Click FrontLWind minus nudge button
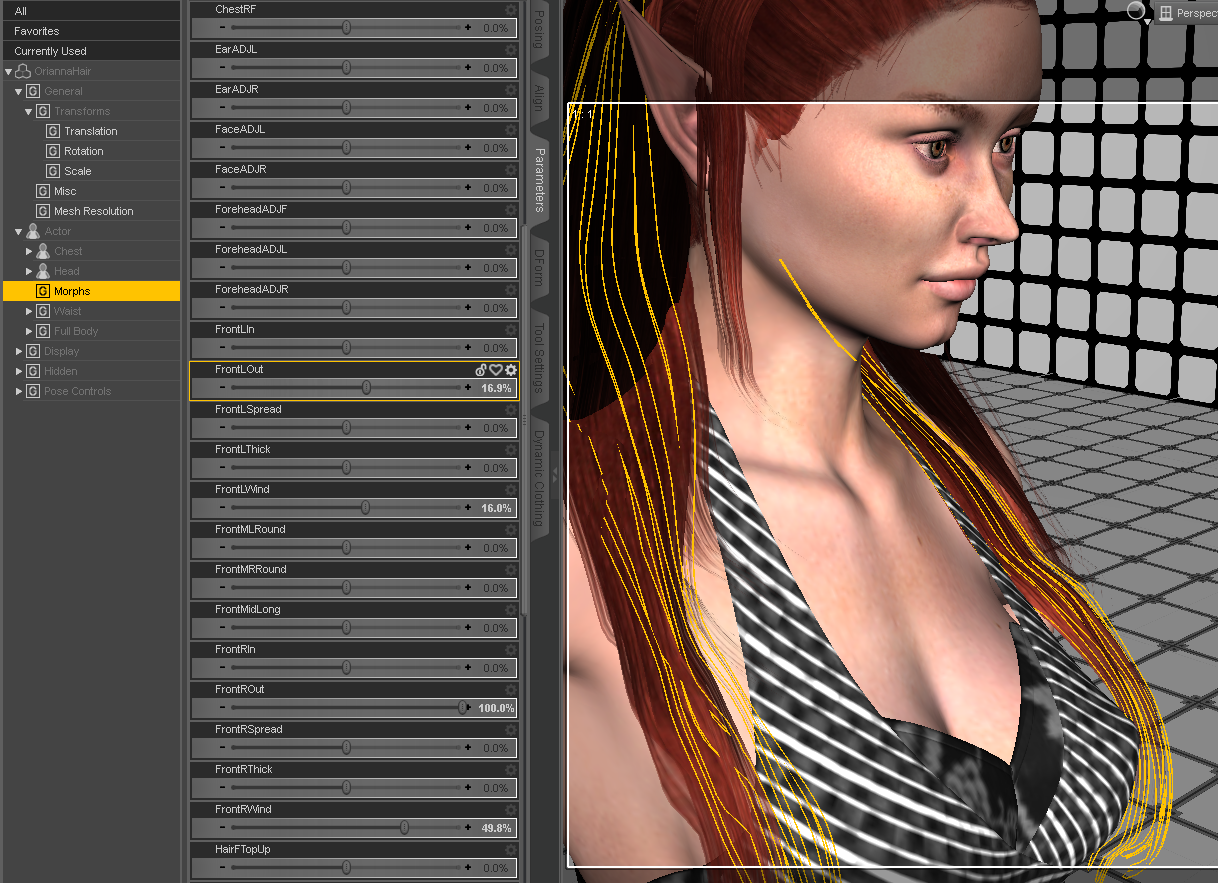Screen dimensions: 1218x883 coord(223,508)
